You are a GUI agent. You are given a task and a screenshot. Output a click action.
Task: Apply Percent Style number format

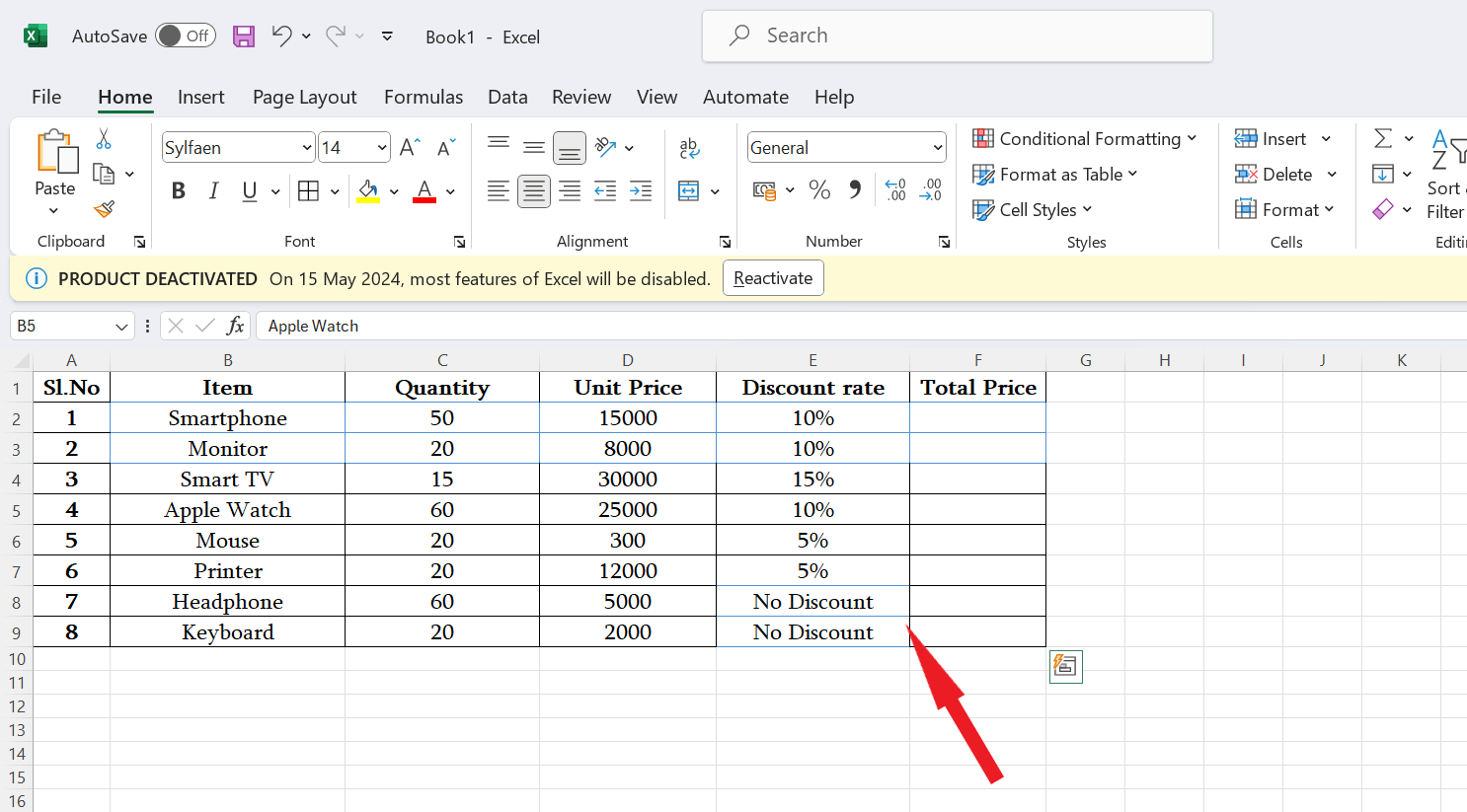[x=819, y=190]
